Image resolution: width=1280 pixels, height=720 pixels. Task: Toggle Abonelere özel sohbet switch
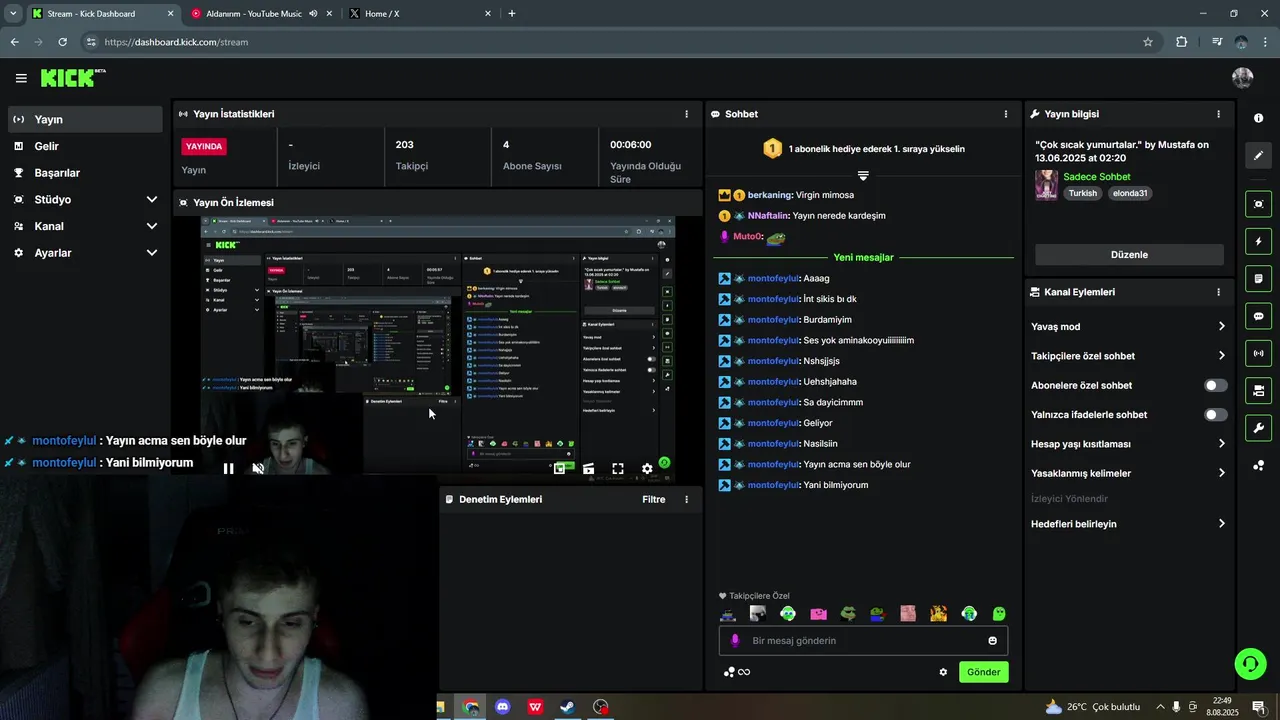(x=1215, y=385)
